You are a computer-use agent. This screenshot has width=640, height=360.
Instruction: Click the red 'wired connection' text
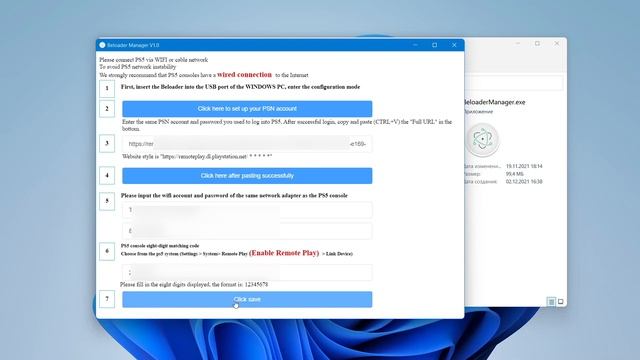(244, 75)
